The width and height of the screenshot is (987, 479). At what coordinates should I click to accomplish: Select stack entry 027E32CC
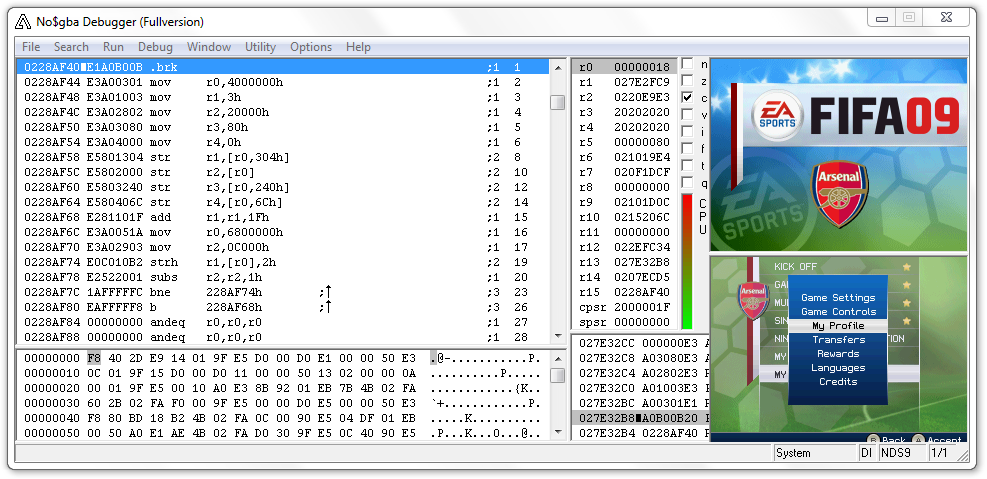640,343
